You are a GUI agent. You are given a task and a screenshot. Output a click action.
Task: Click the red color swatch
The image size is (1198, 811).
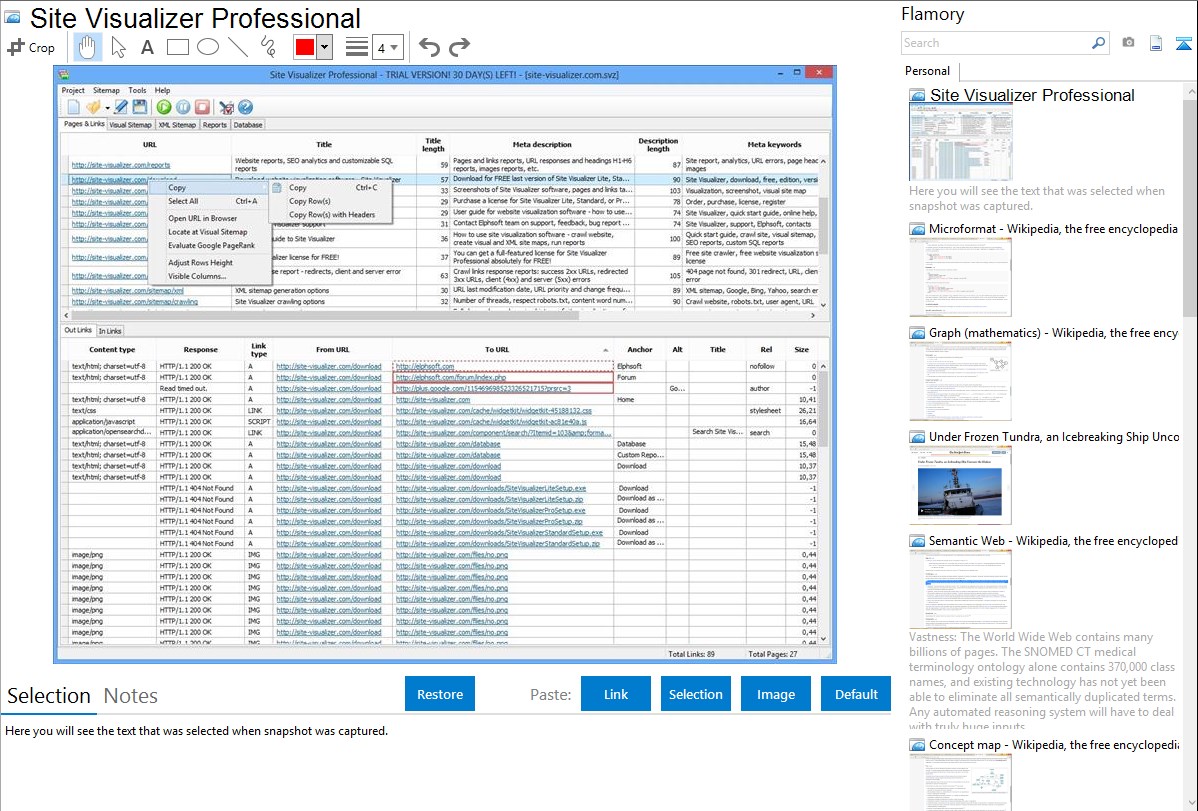click(x=304, y=47)
